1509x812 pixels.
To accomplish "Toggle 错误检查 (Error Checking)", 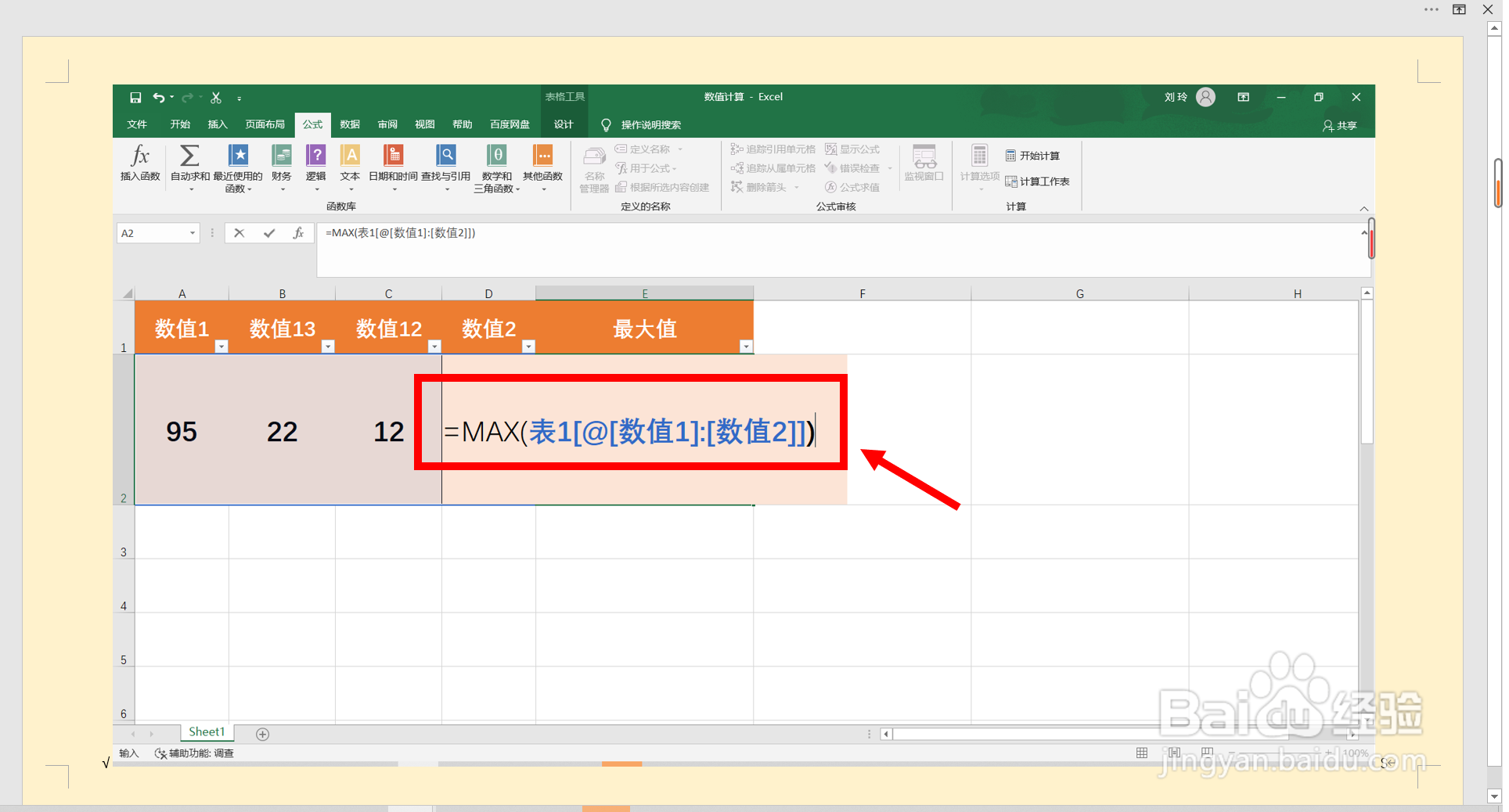I will click(855, 168).
